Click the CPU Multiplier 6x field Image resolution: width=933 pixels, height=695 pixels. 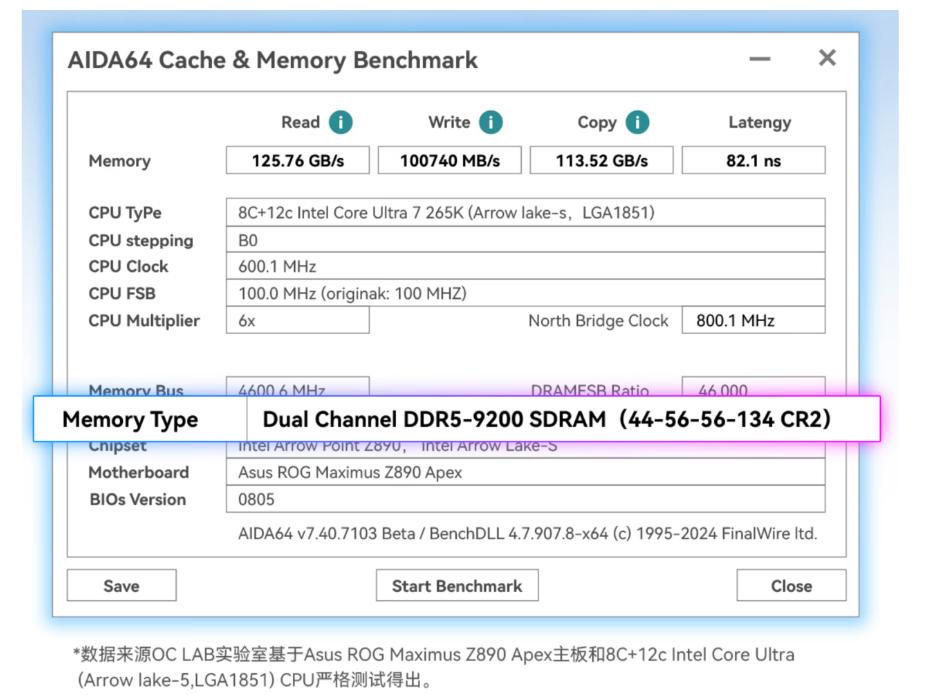click(x=298, y=321)
